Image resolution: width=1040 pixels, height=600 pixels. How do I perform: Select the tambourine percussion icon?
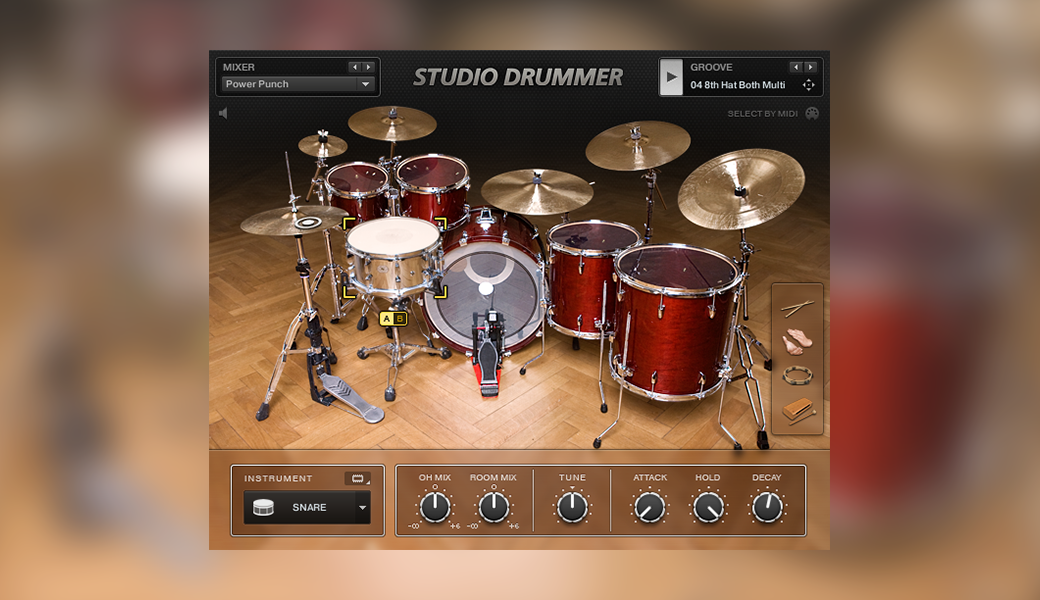pyautogui.click(x=797, y=376)
